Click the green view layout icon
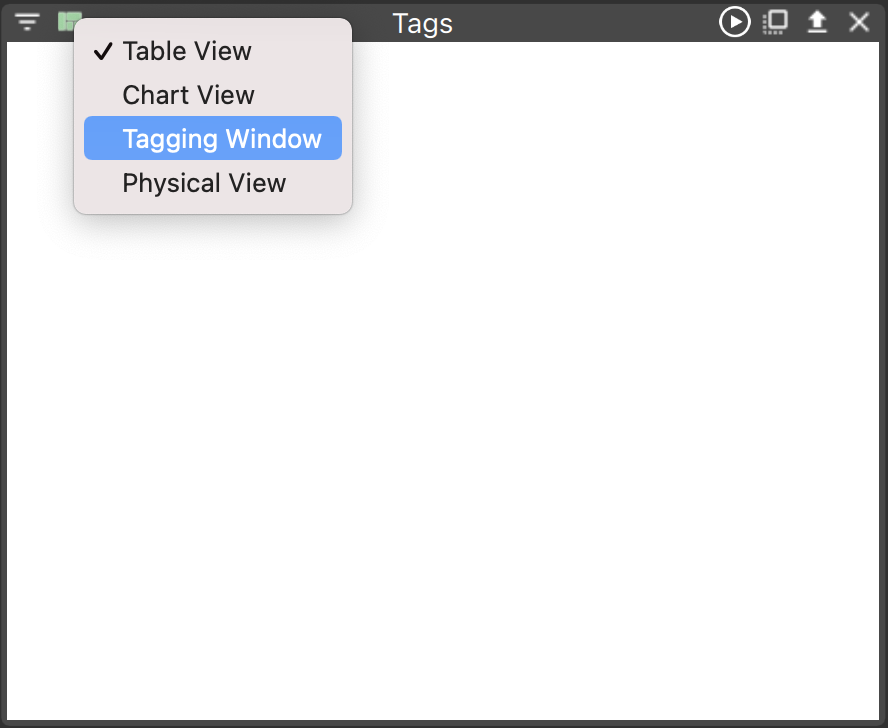 pos(69,22)
